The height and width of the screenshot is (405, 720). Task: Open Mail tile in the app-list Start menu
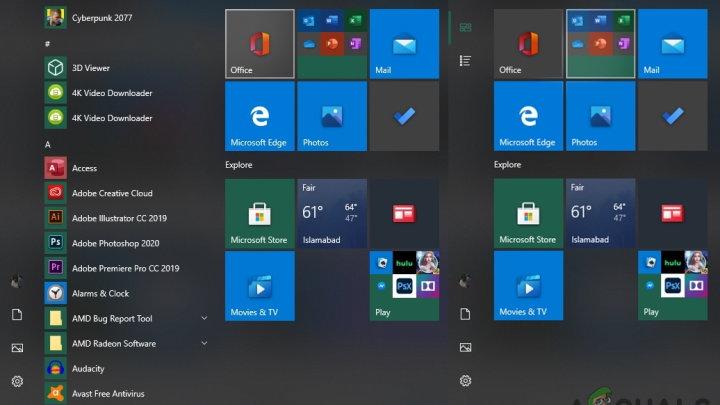(x=405, y=44)
